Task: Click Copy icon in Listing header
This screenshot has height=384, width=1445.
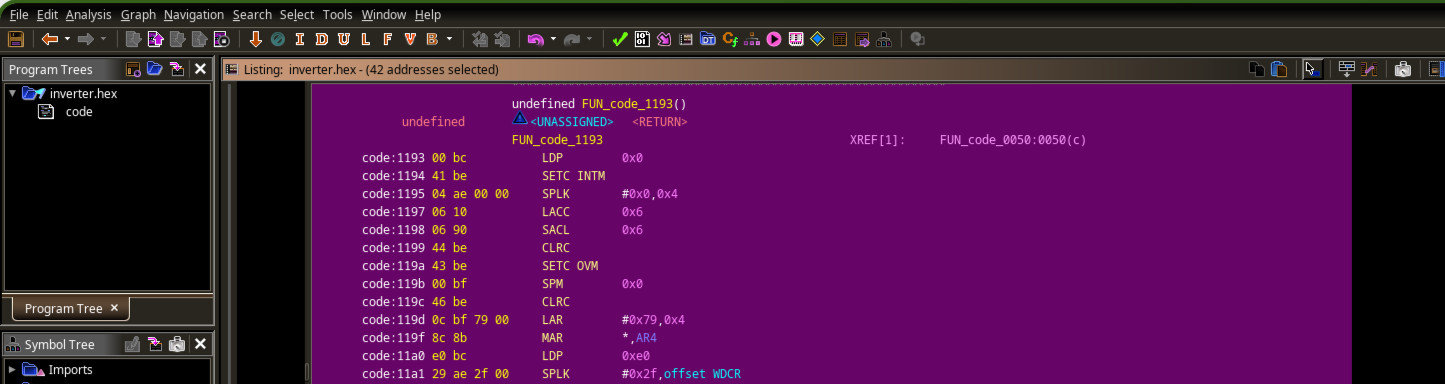Action: coord(1257,69)
